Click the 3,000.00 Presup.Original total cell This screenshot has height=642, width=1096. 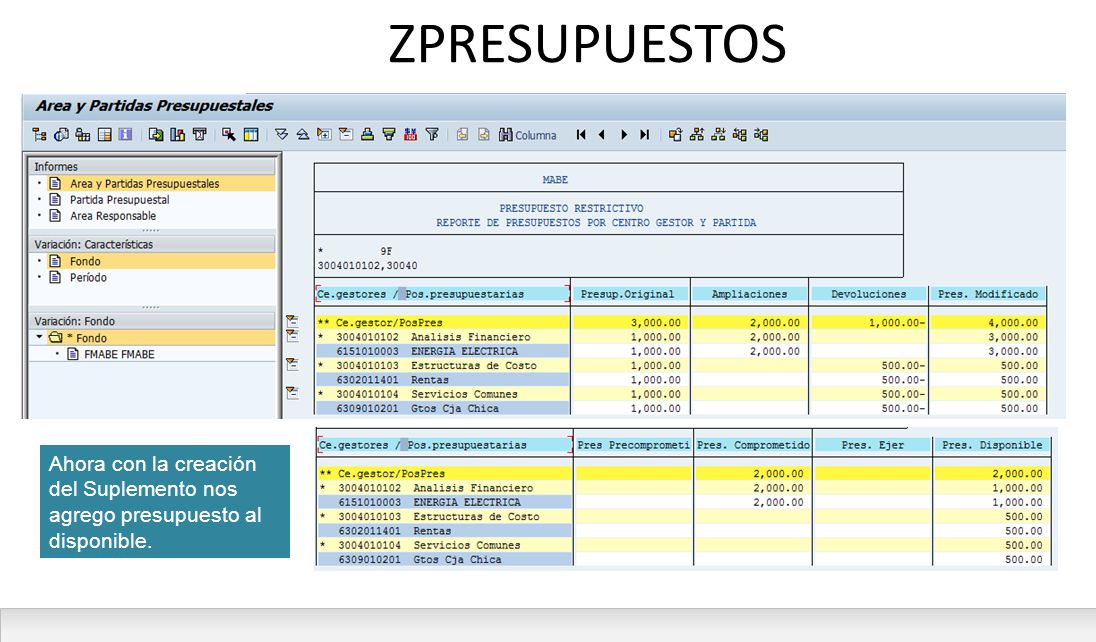(x=628, y=322)
